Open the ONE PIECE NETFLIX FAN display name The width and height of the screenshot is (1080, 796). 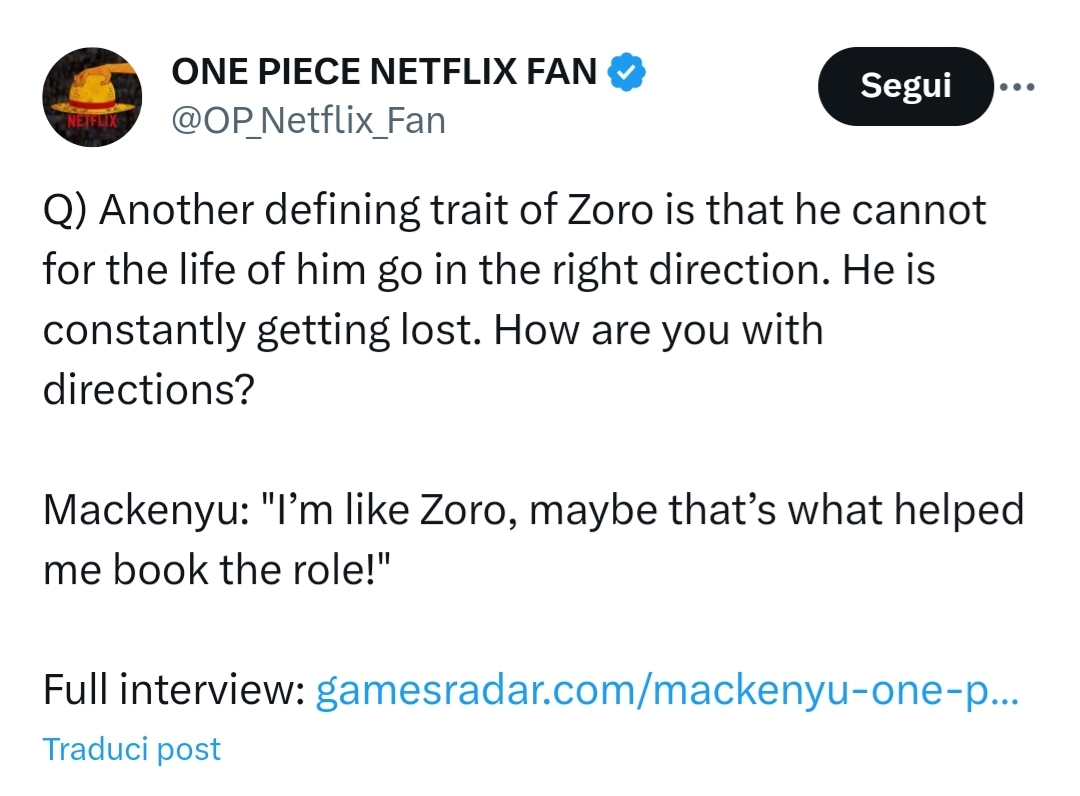[384, 72]
